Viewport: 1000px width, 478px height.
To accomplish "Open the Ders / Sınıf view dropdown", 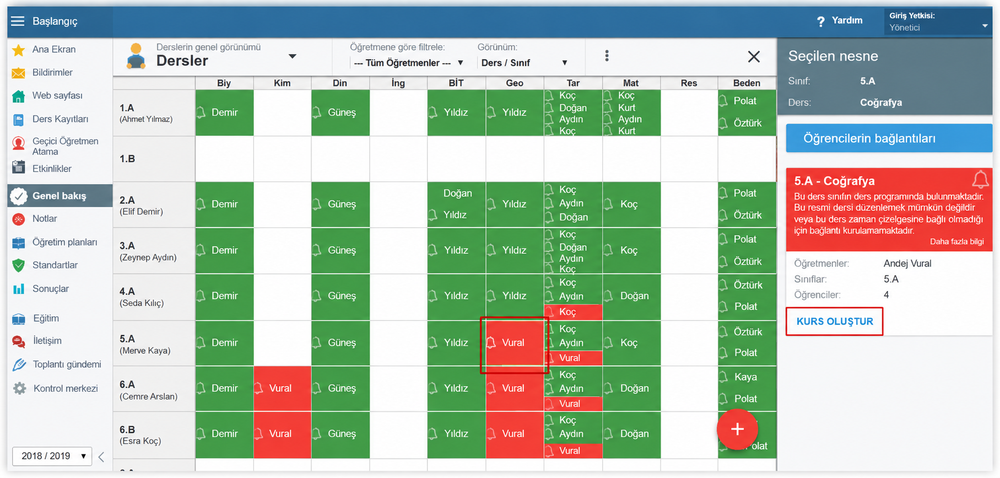I will 523,63.
